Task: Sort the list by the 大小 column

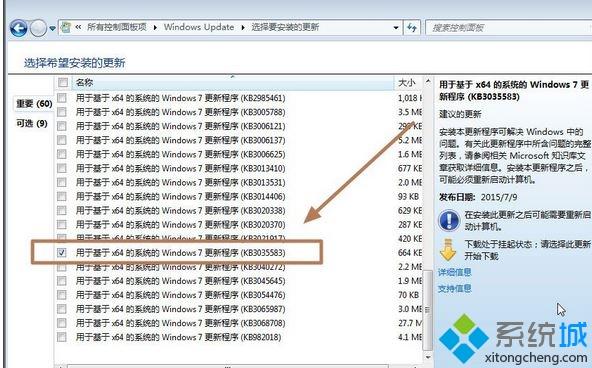Action: (x=407, y=82)
